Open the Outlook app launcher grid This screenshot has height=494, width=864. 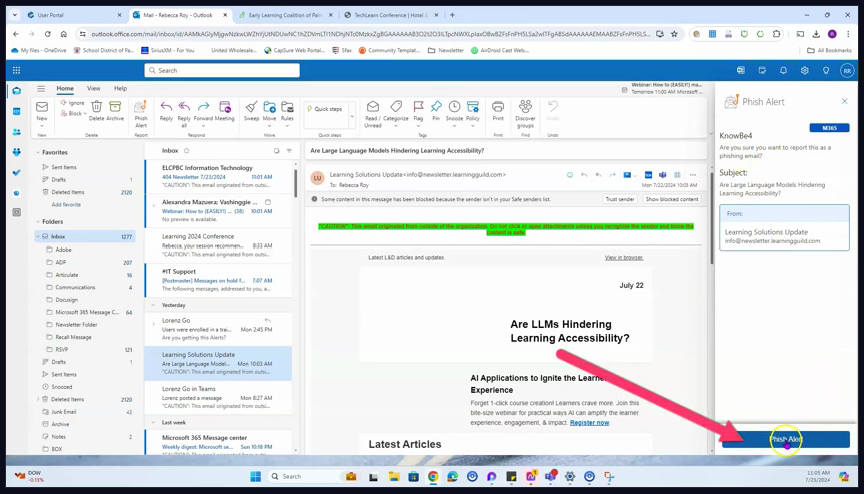pyautogui.click(x=17, y=70)
